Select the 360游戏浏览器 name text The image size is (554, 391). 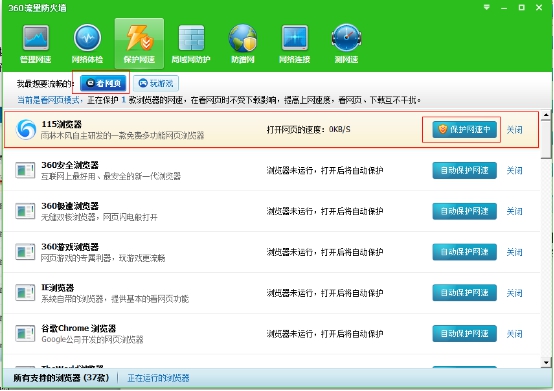70,247
